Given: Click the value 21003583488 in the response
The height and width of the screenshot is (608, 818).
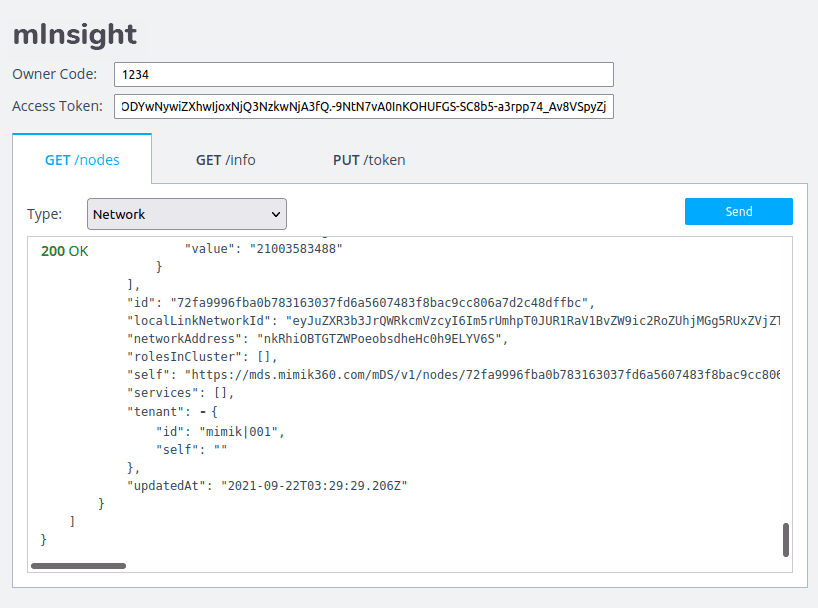Looking at the screenshot, I should coord(289,248).
